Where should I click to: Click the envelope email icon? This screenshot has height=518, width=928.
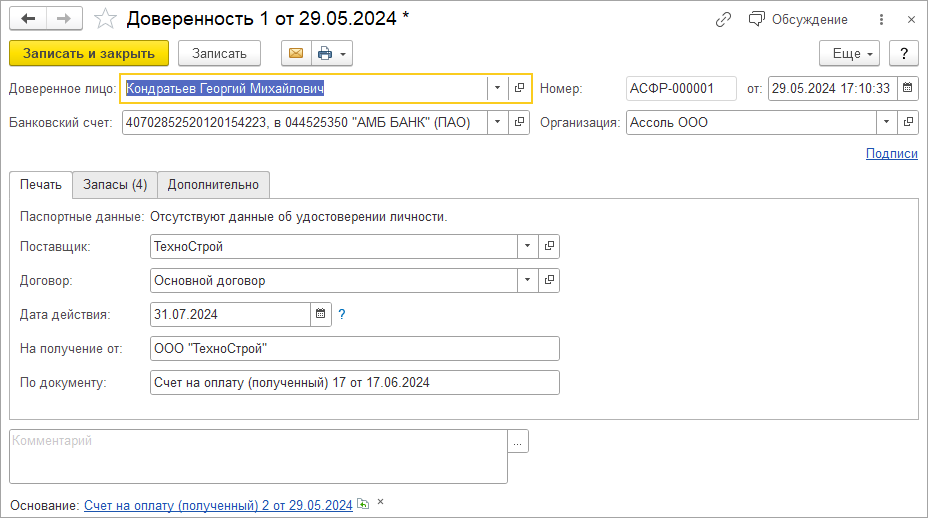(296, 53)
